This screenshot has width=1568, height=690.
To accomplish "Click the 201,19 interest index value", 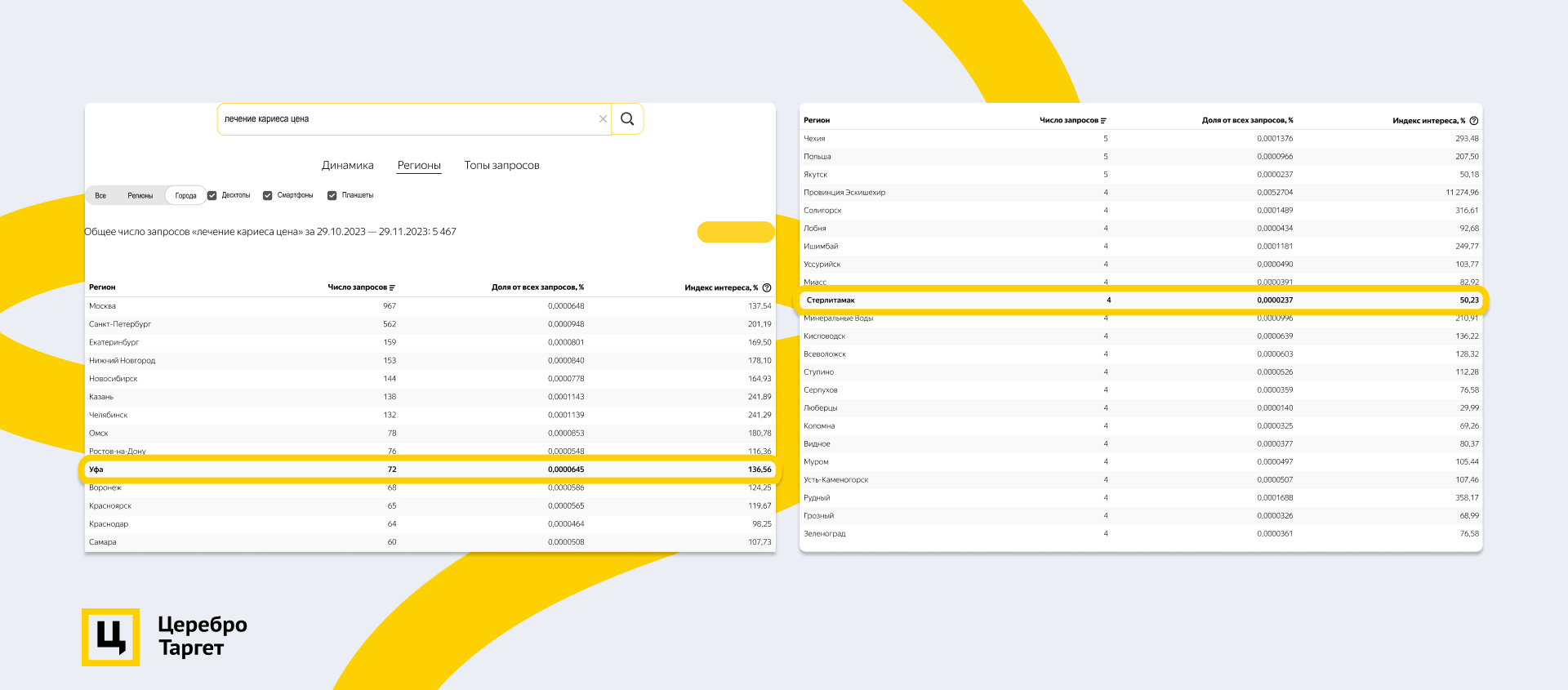I will (x=759, y=324).
